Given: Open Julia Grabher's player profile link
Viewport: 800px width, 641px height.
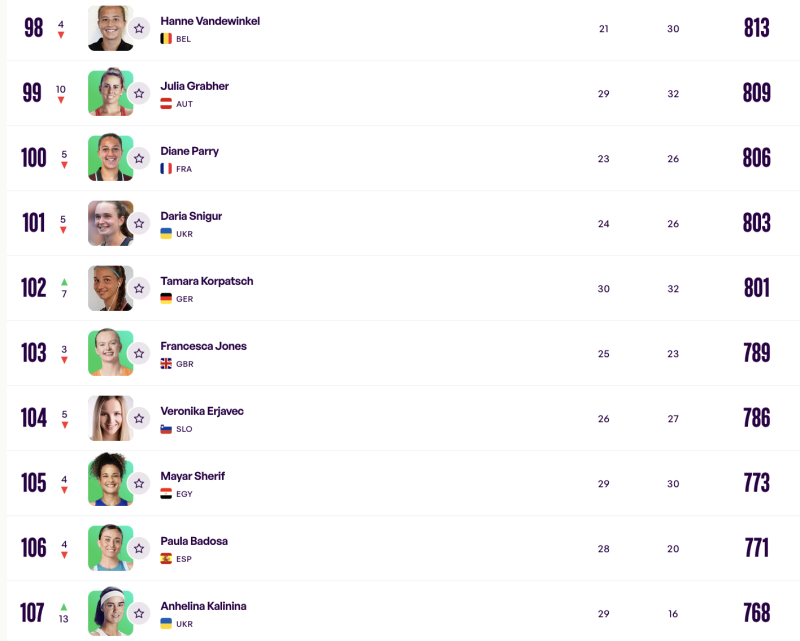Looking at the screenshot, I should tap(194, 86).
